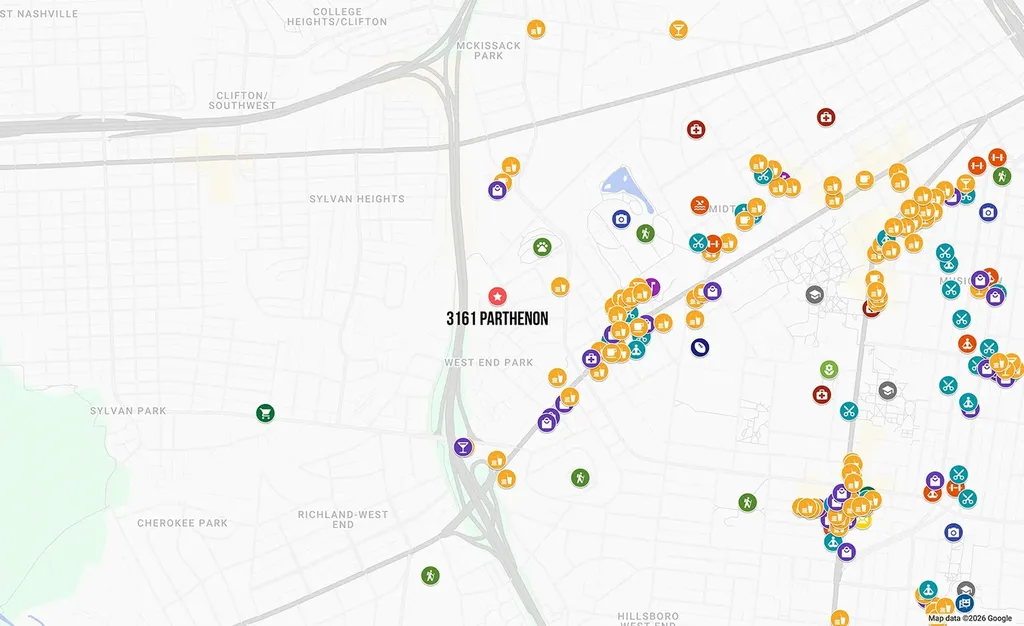
Task: Select the SYLVAN HEIGHTS neighborhood label
Action: [x=357, y=198]
